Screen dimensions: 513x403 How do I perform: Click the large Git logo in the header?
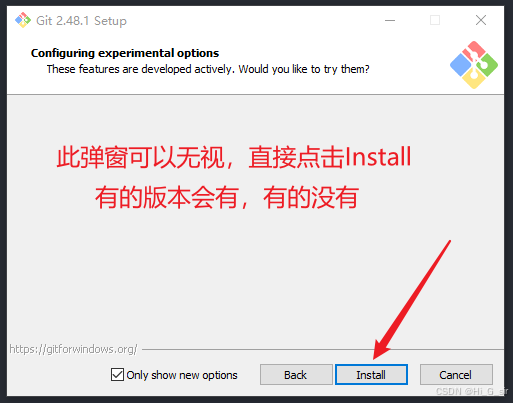(474, 65)
